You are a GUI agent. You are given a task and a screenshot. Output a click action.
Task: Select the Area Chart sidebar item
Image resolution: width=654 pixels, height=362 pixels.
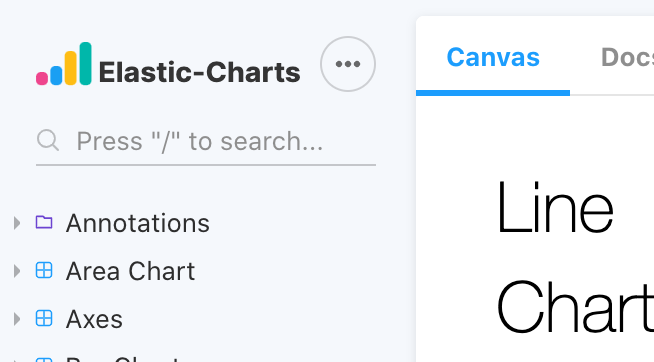coord(130,271)
